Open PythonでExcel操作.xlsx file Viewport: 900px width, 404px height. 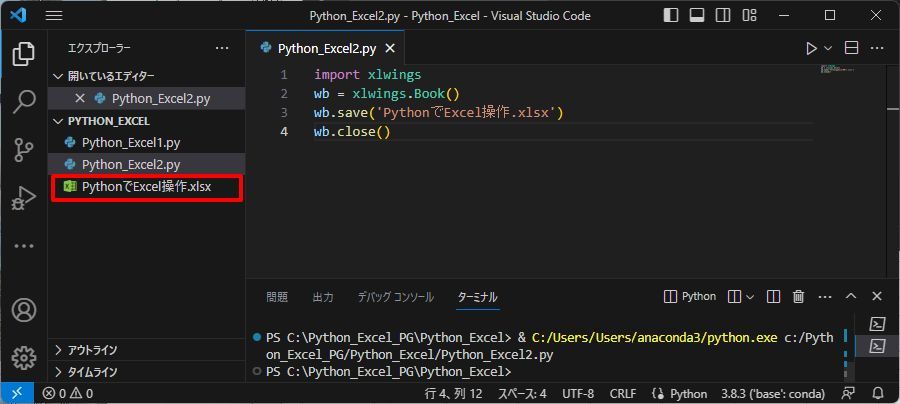(x=146, y=187)
